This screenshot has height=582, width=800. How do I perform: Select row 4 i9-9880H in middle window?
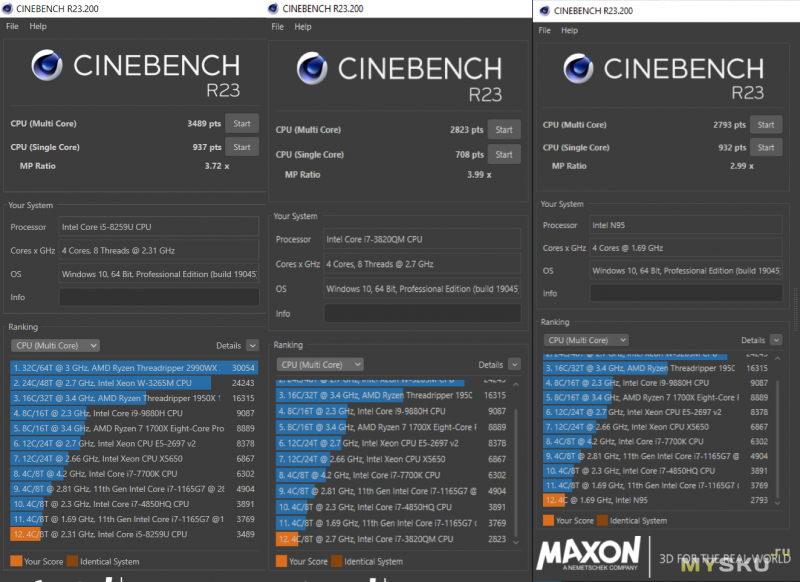(x=392, y=411)
